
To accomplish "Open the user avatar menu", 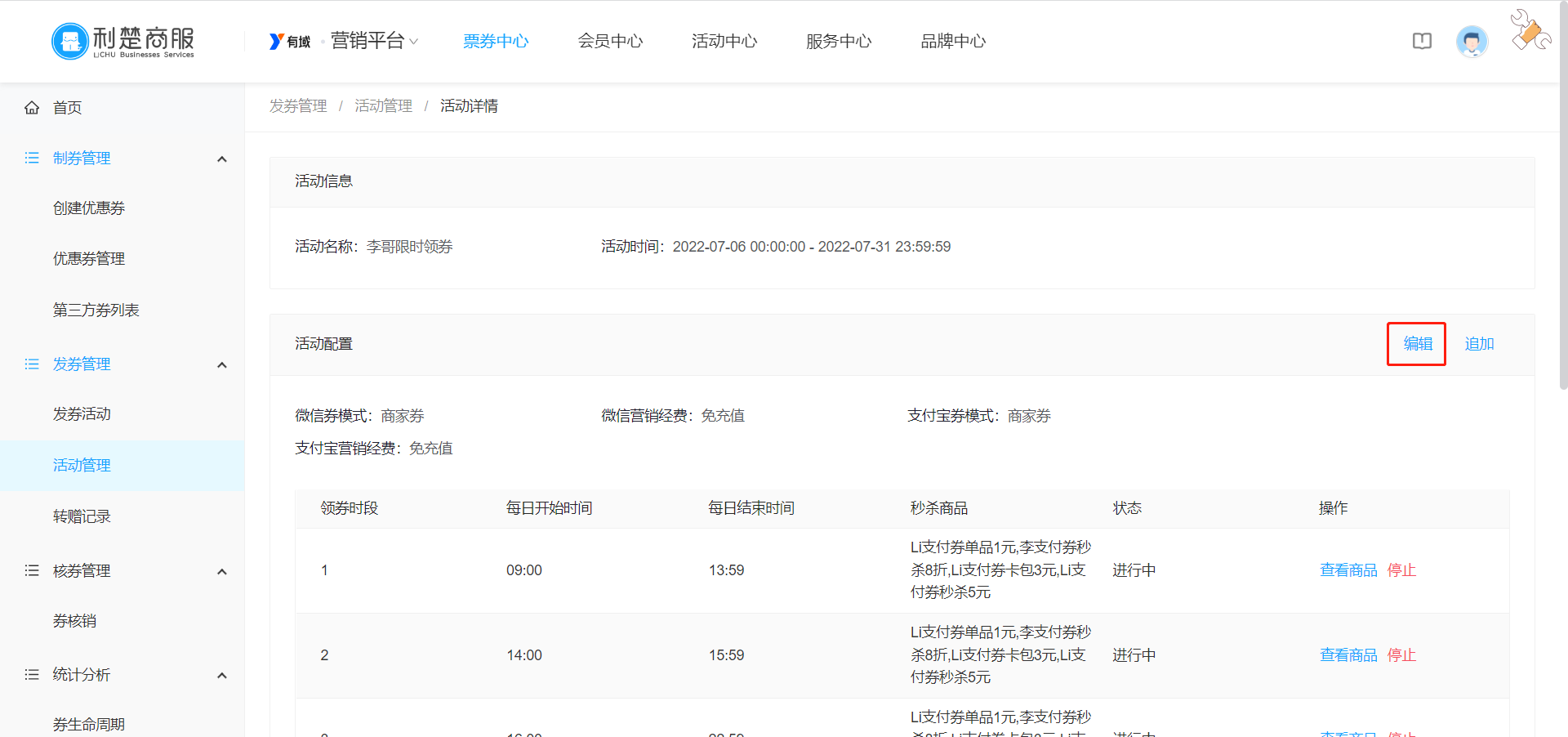I will point(1472,42).
